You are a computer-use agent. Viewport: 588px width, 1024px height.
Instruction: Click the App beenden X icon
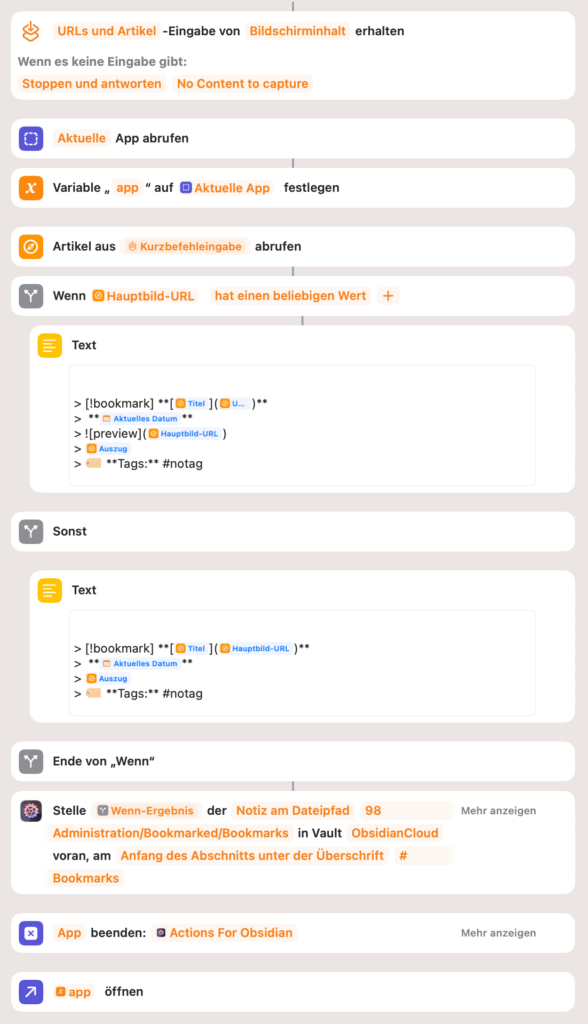[x=31, y=933]
